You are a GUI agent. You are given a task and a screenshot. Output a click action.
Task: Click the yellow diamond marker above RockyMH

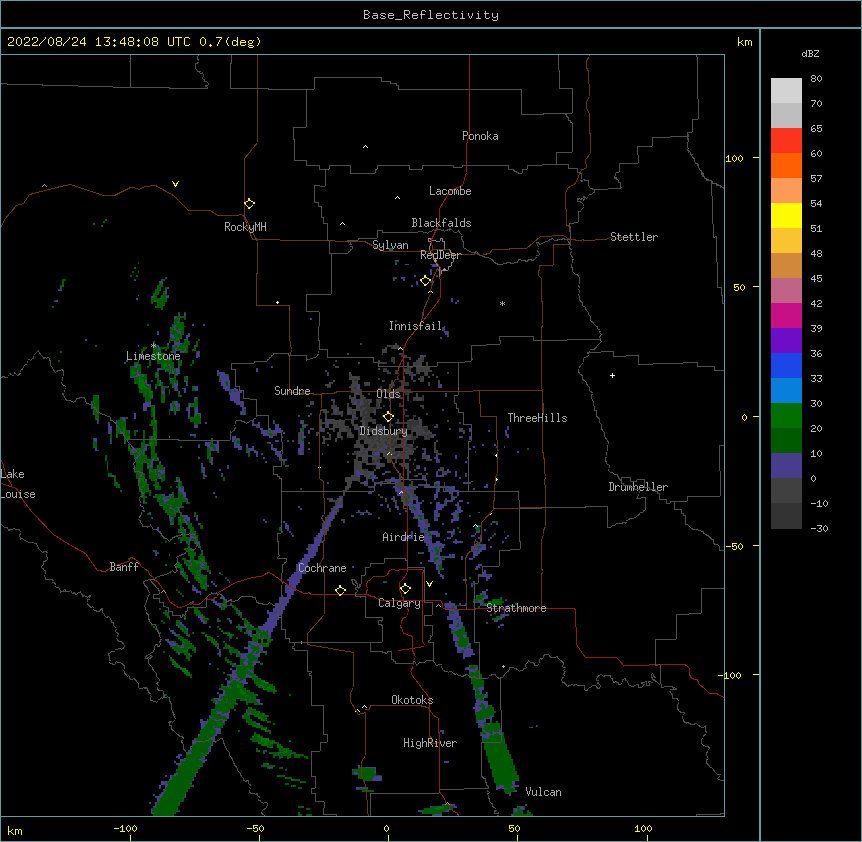pyautogui.click(x=250, y=204)
